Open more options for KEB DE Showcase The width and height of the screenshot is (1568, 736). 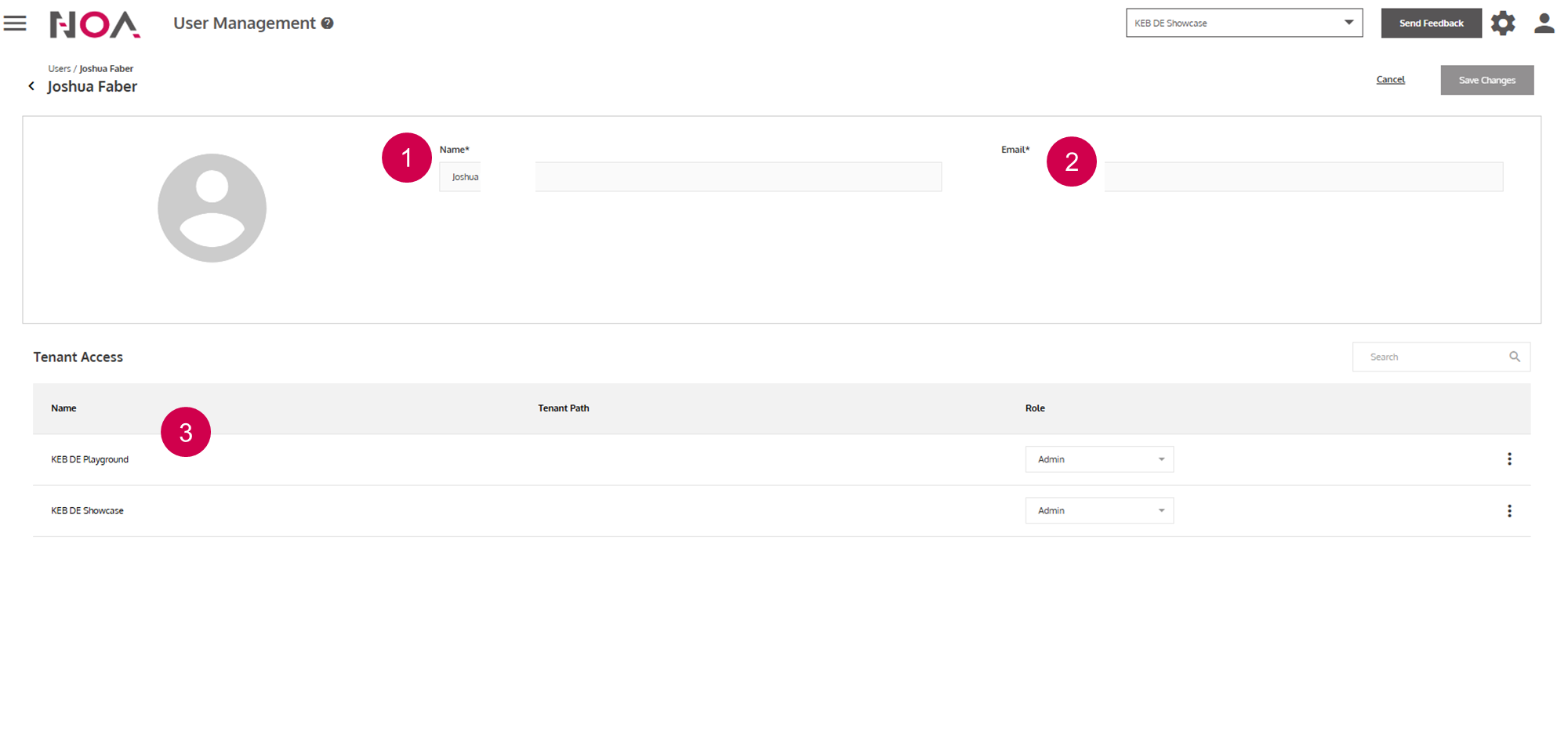(1509, 511)
